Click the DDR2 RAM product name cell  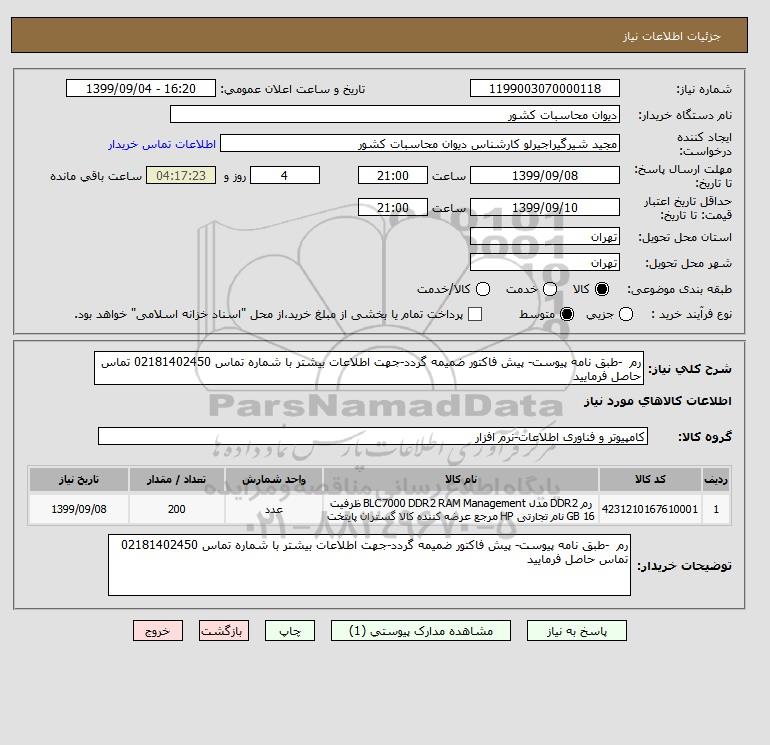tap(461, 509)
